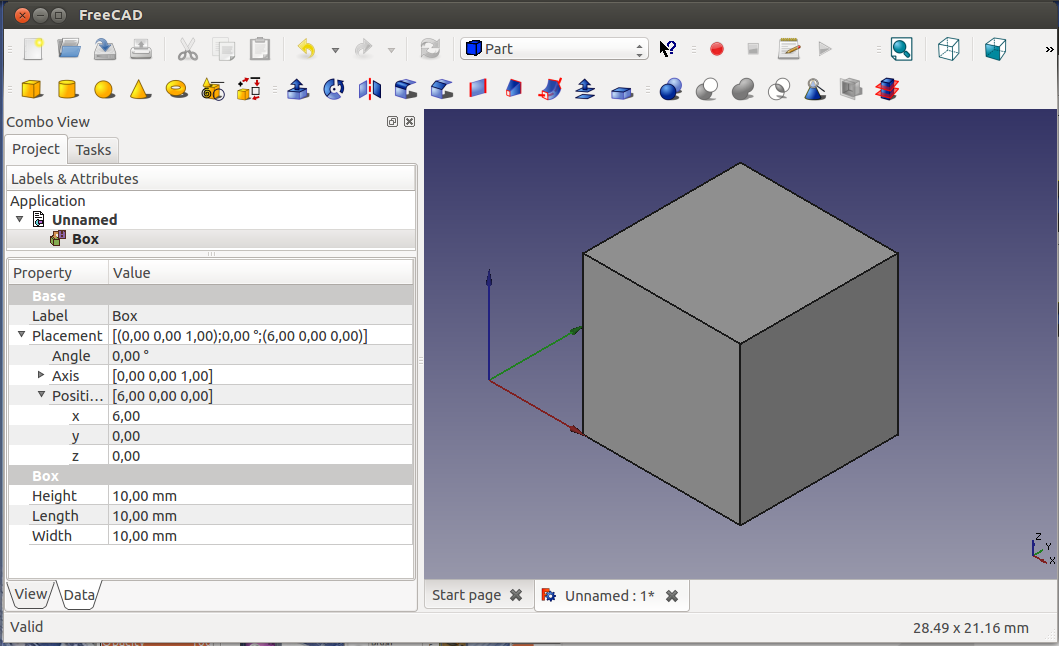Add a sphere primitive
Viewport: 1059px width, 646px height.
click(x=104, y=90)
